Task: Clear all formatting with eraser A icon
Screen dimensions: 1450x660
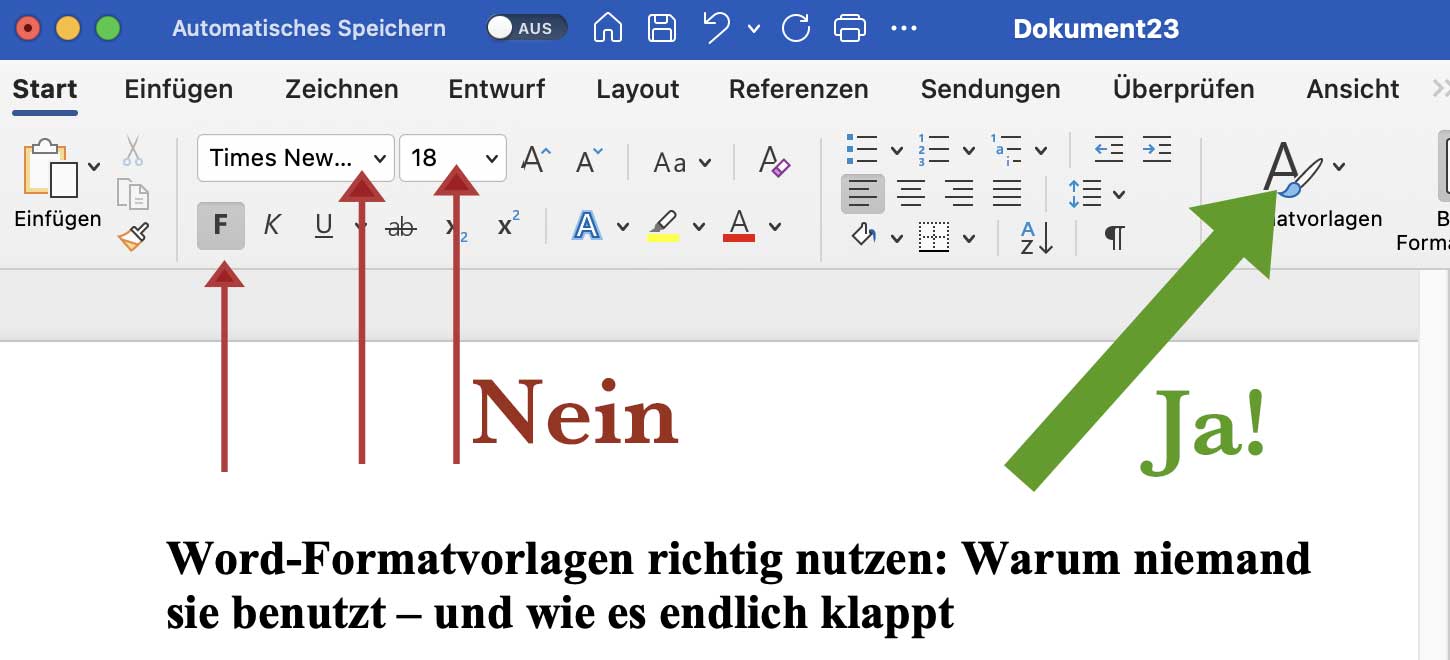Action: 774,160
